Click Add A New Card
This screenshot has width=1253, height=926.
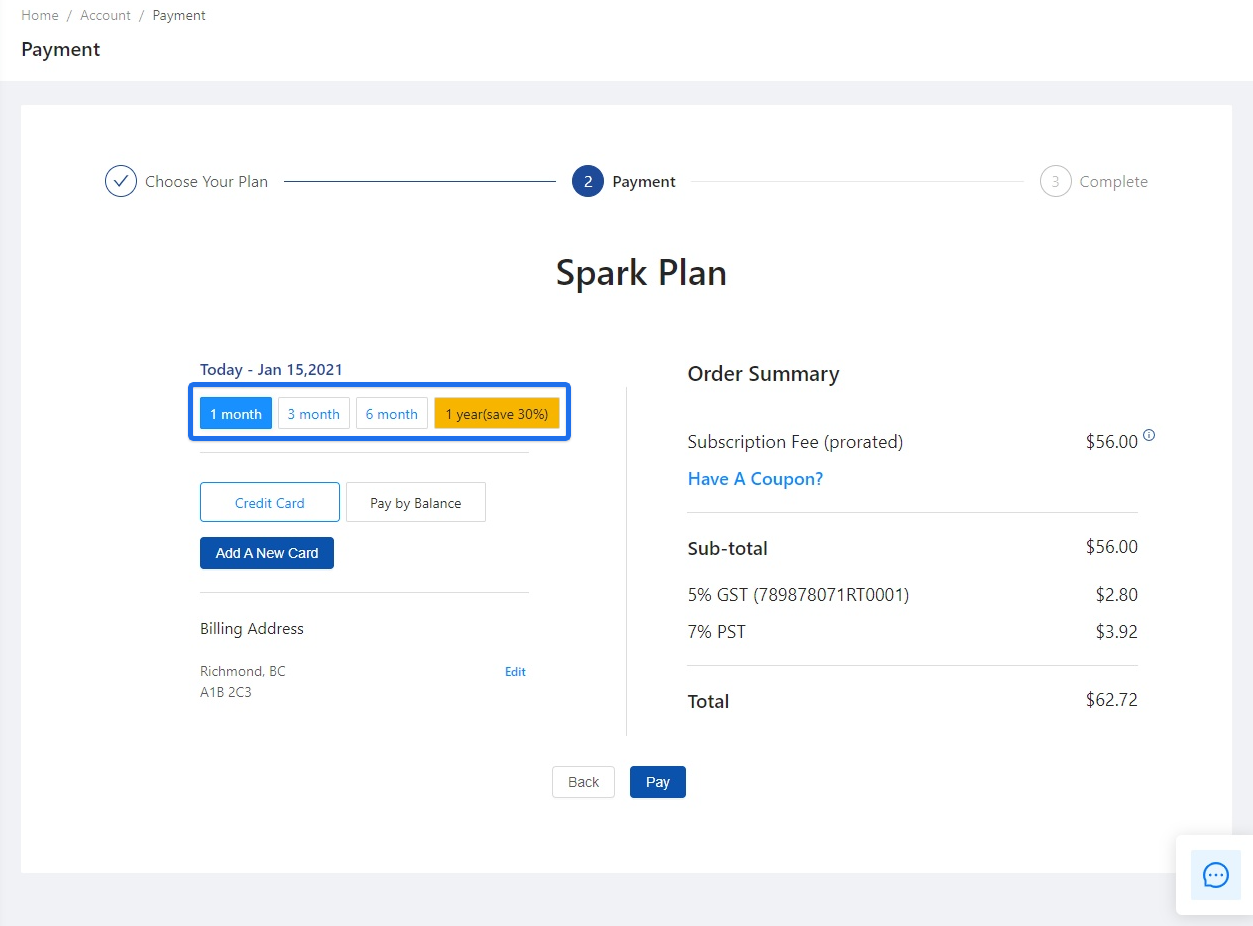266,553
